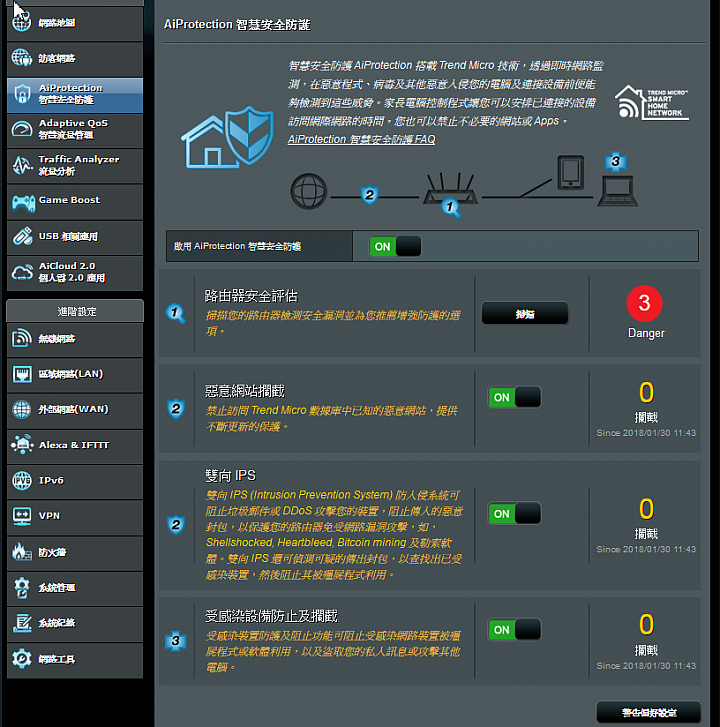The height and width of the screenshot is (727, 720).
Task: Toggle the 受感染設備防止及攔截 ON switch
Action: [514, 630]
